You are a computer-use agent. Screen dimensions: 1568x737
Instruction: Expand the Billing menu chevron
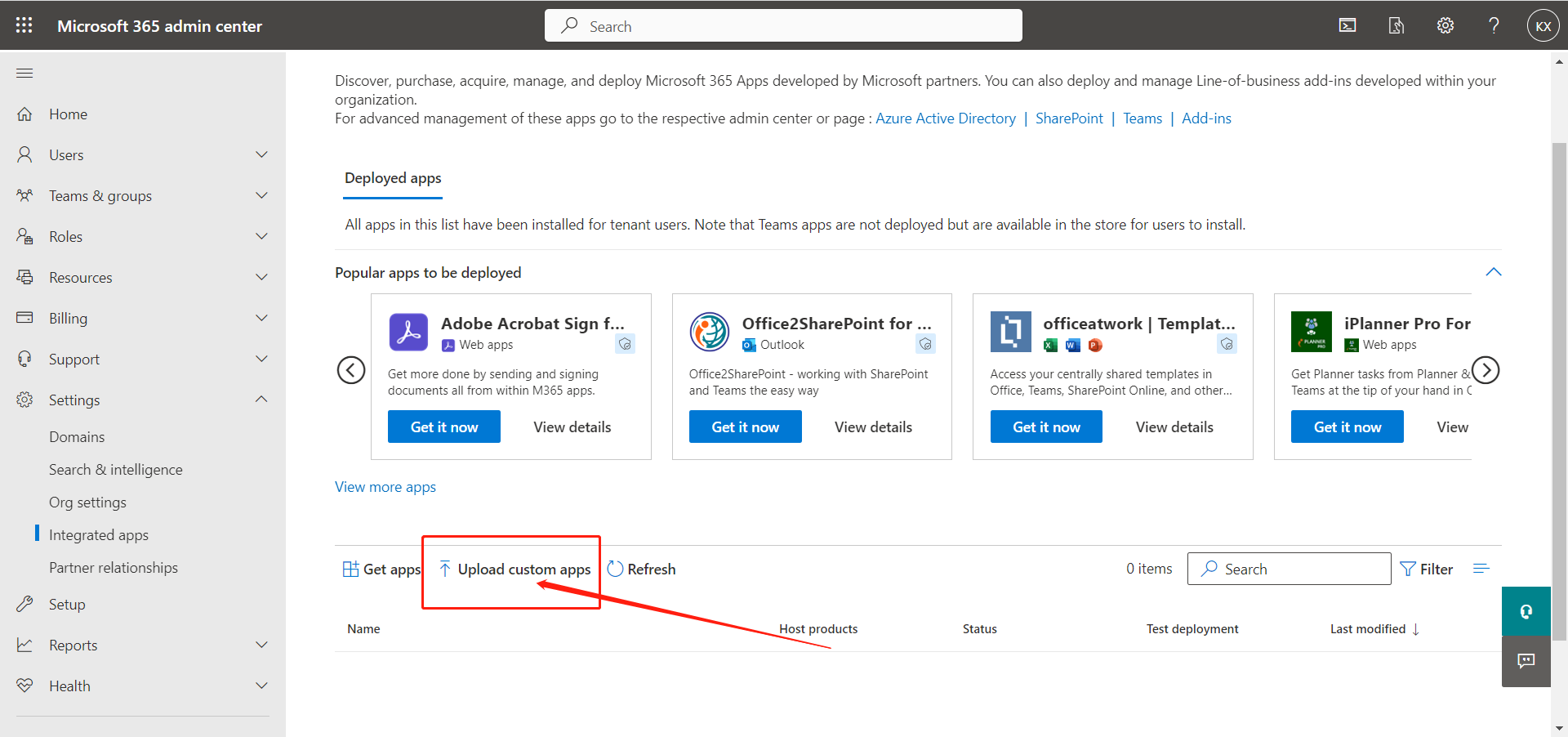(x=261, y=318)
